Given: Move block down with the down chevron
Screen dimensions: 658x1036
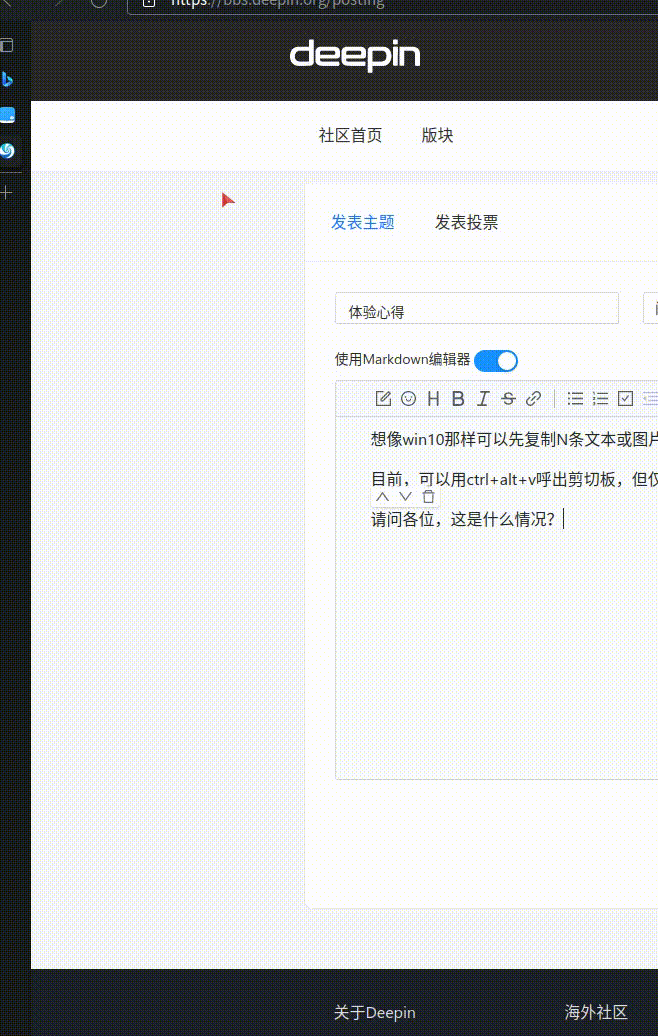Looking at the screenshot, I should pyautogui.click(x=406, y=497).
